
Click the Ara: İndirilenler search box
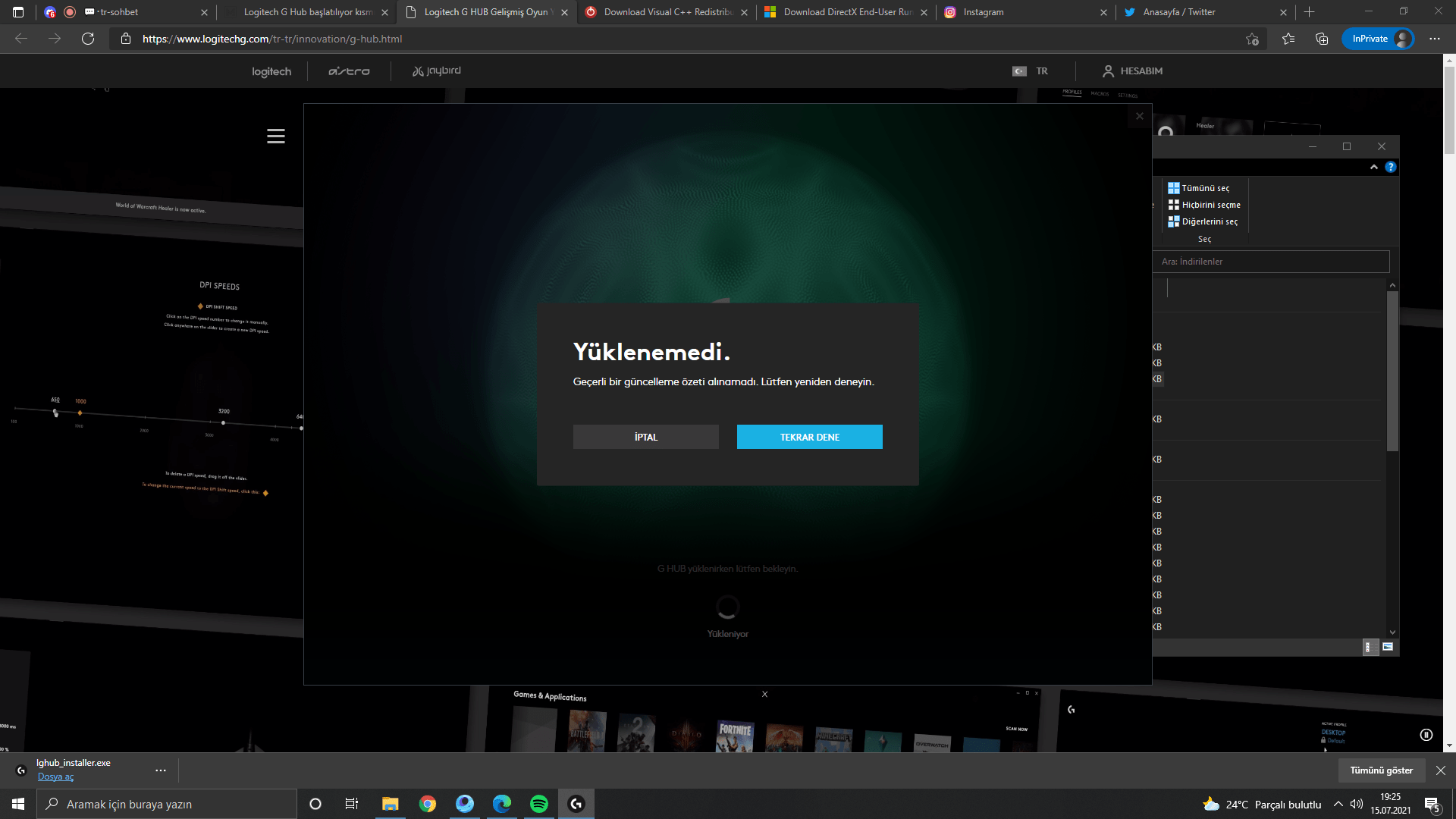tap(1272, 262)
